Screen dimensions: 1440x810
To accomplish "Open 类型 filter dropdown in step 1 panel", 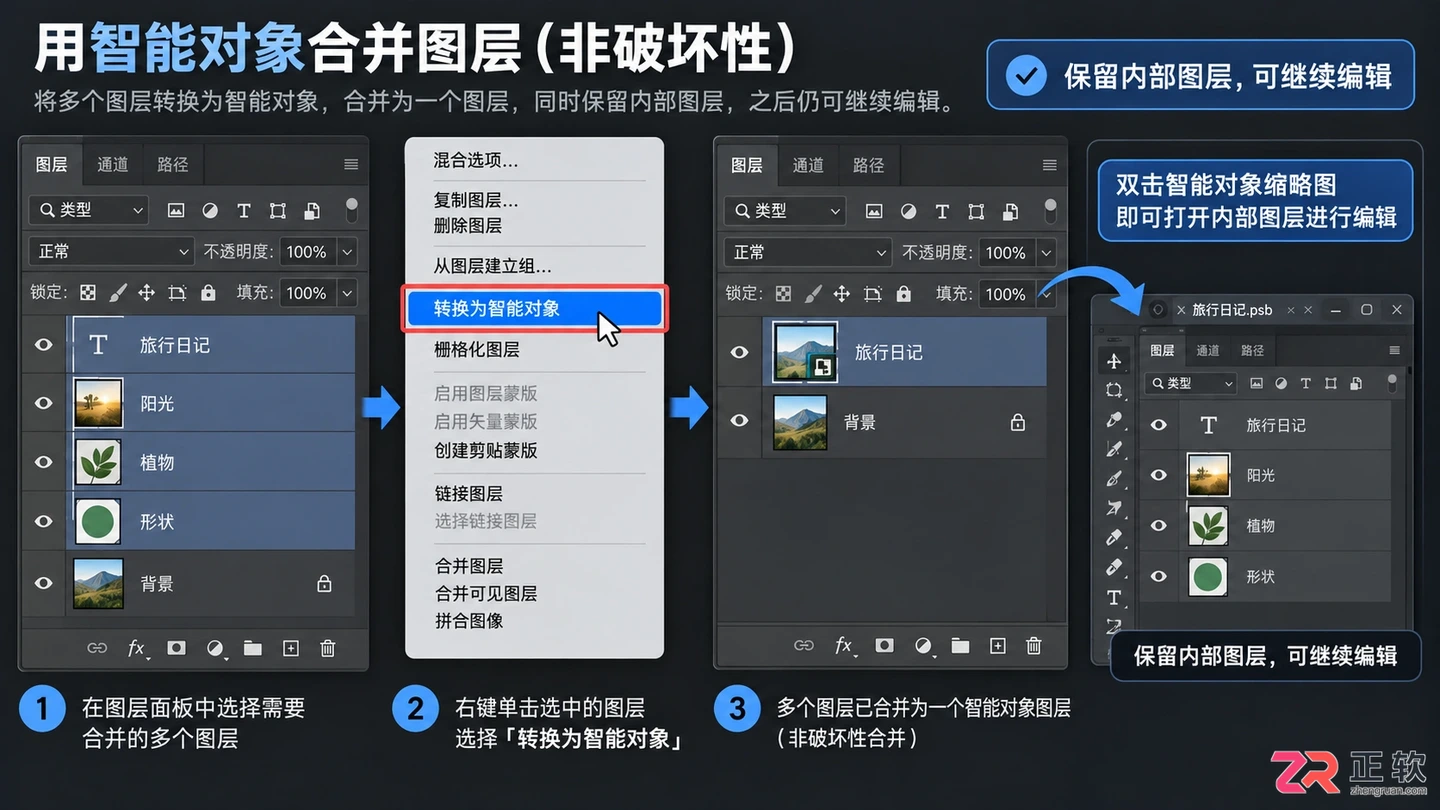I will tap(89, 210).
